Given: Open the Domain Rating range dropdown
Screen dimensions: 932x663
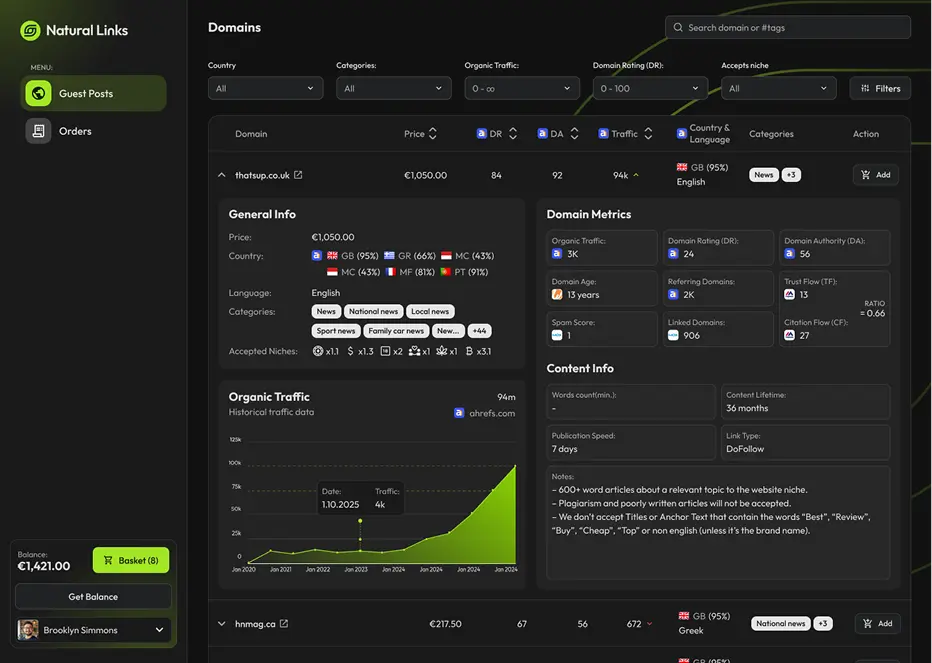Looking at the screenshot, I should click(650, 89).
